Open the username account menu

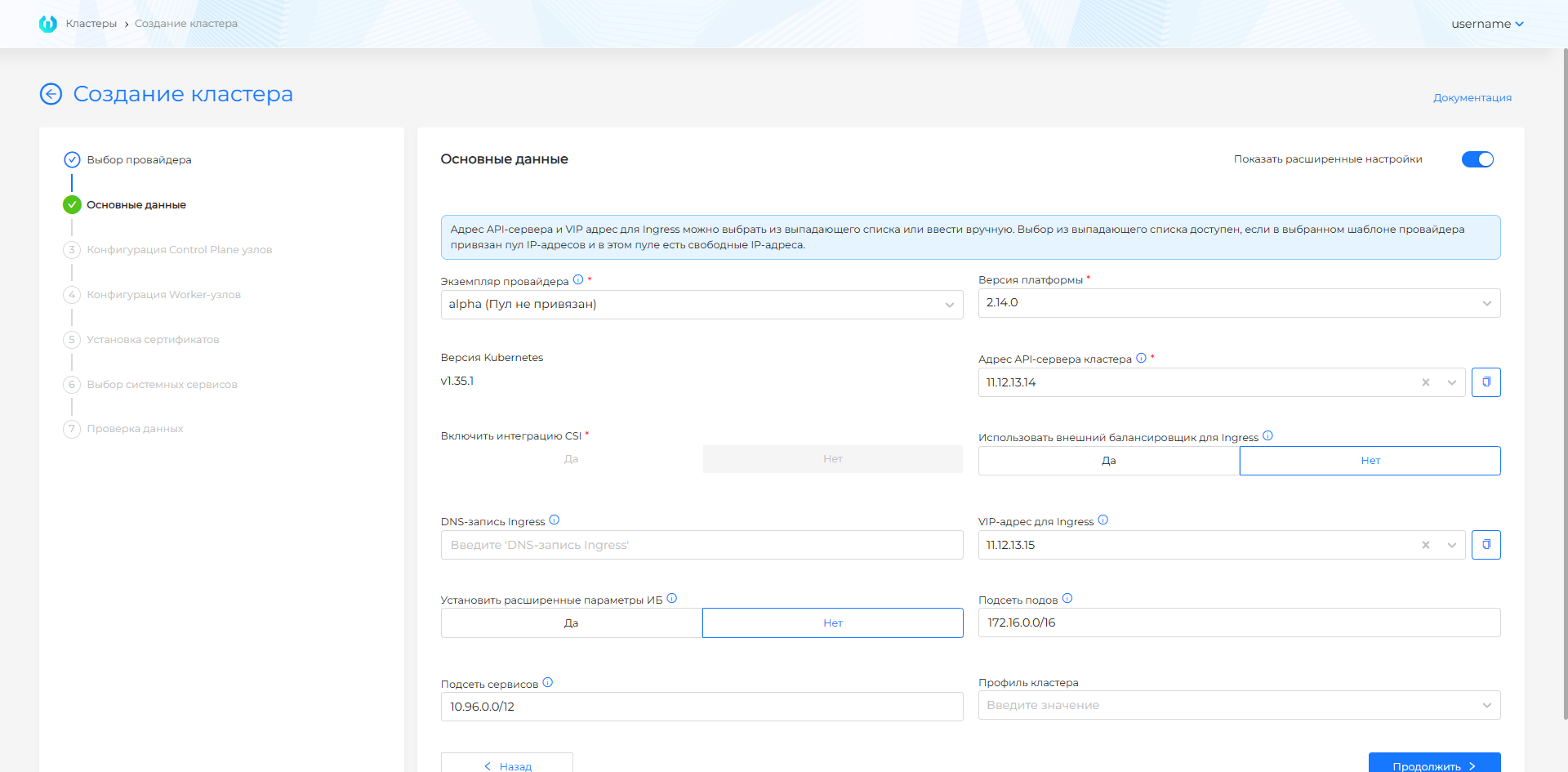(x=1487, y=24)
